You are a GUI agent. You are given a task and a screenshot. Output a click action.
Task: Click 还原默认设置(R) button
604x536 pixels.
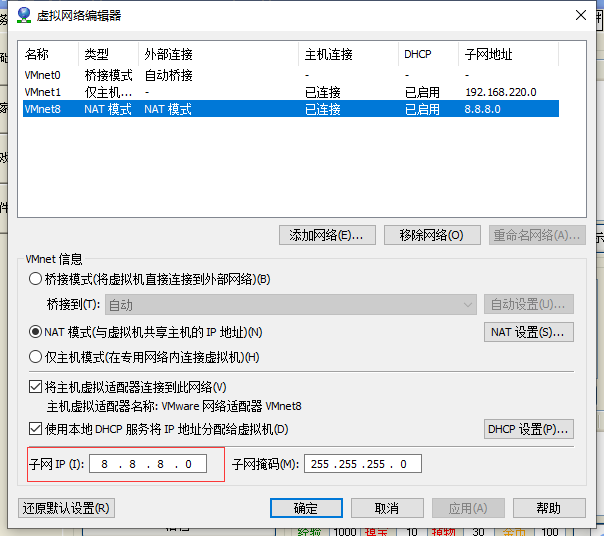point(66,508)
